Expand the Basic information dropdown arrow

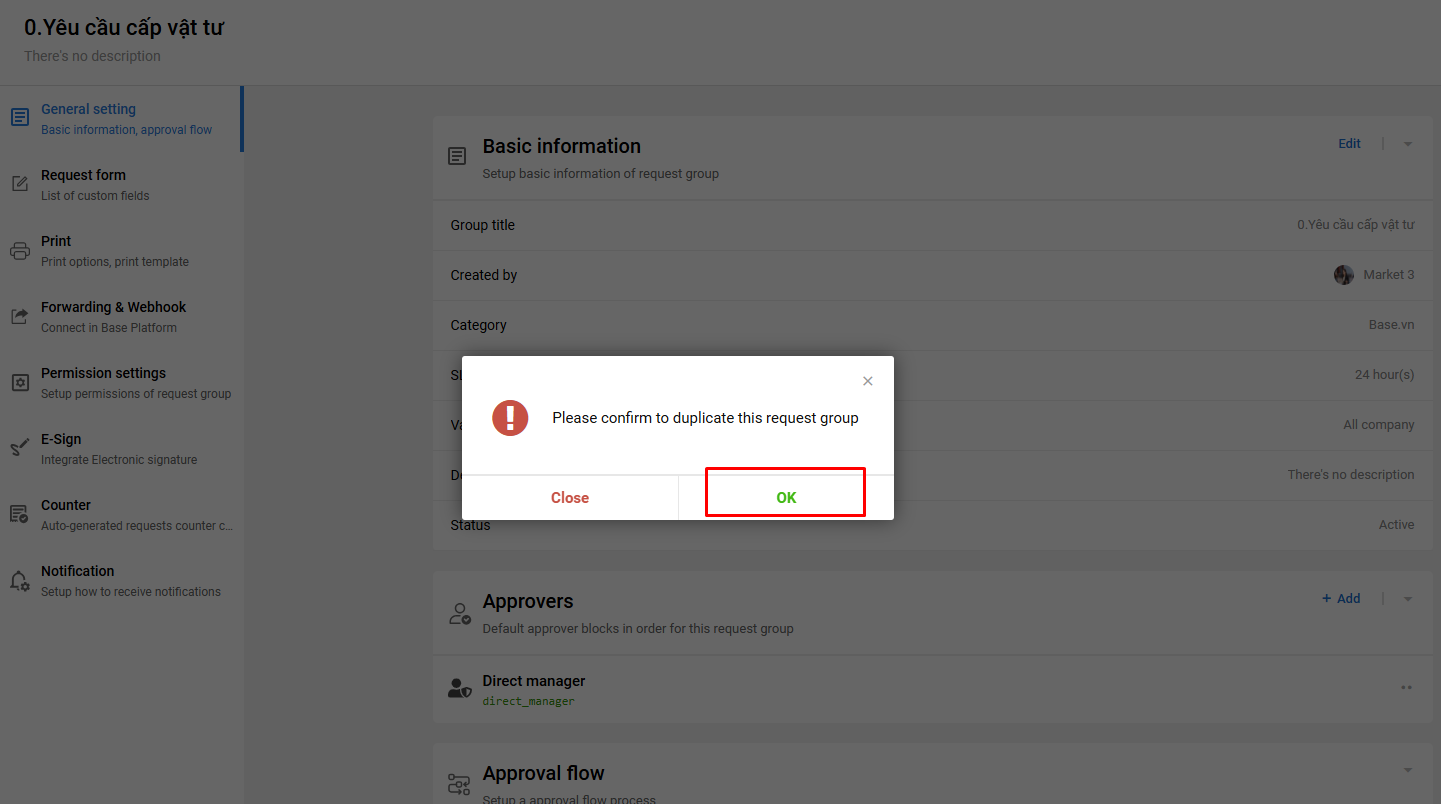click(1408, 144)
